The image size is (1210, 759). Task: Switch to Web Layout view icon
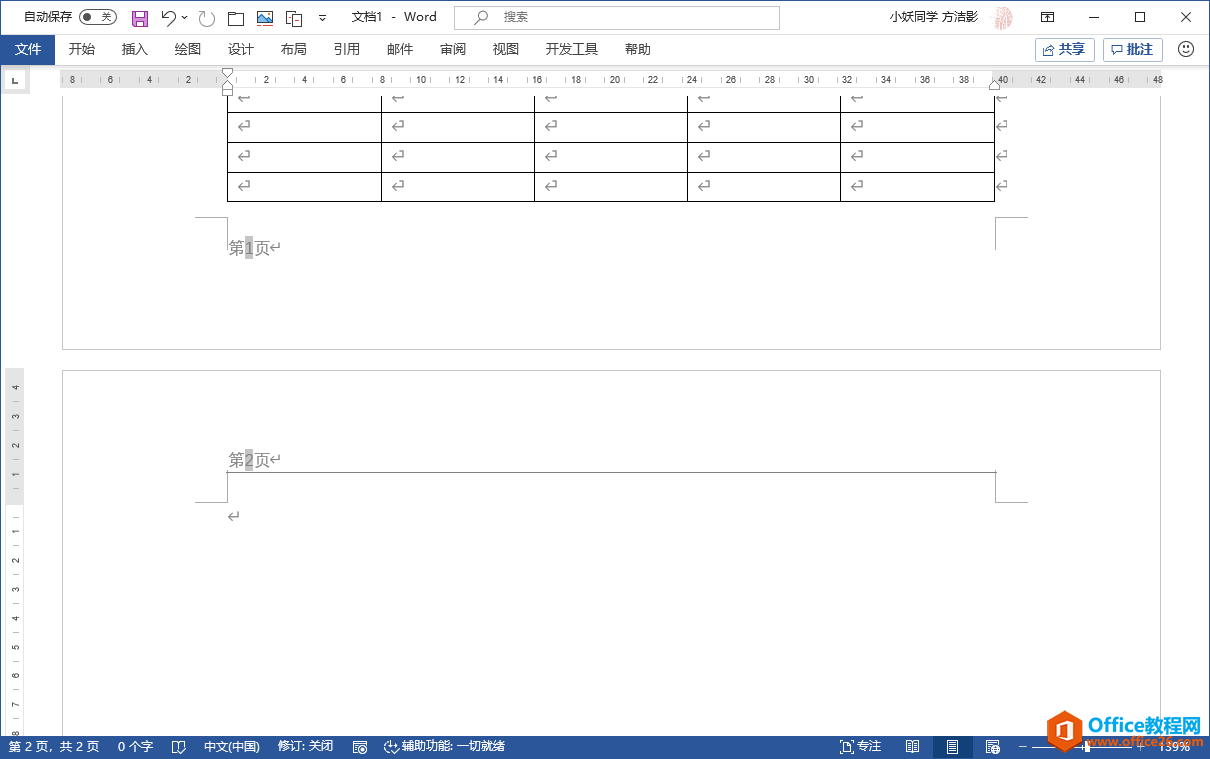pyautogui.click(x=992, y=747)
